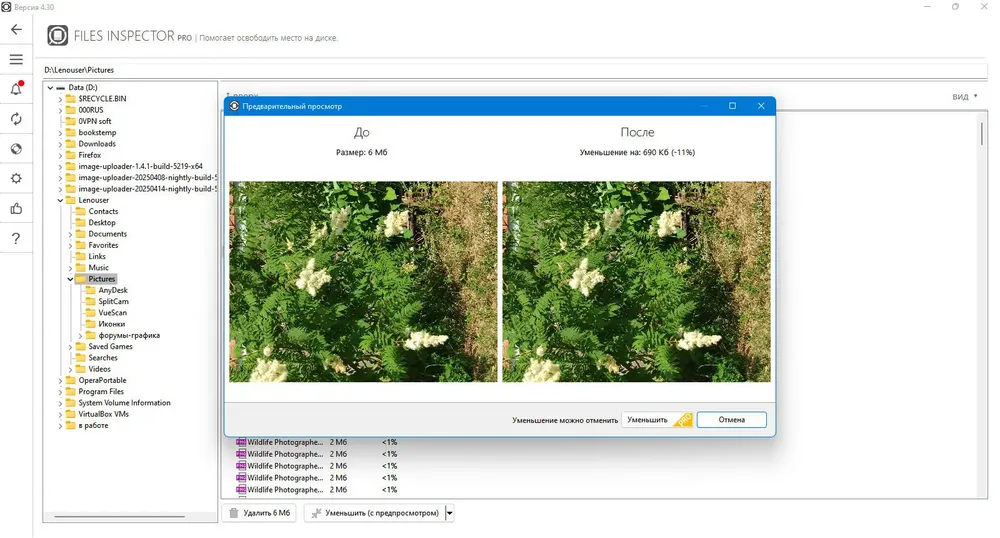This screenshot has width=1000, height=538.
Task: Collapse the Data (D:) drive node
Action: click(x=50, y=87)
